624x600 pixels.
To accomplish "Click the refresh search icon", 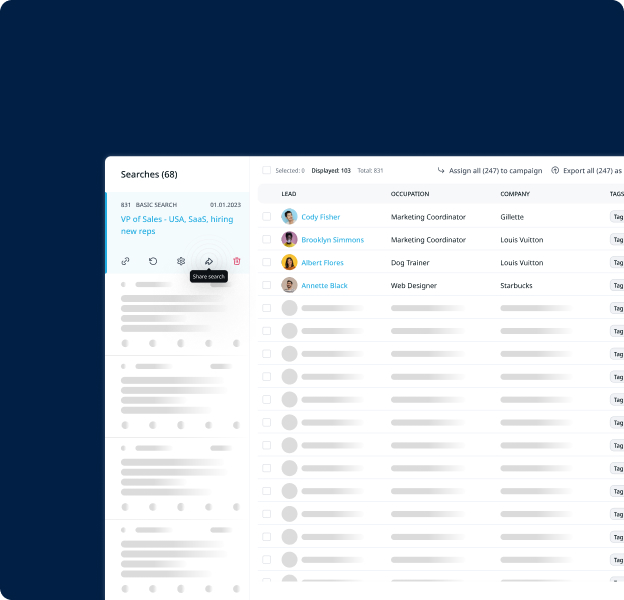I will click(153, 261).
